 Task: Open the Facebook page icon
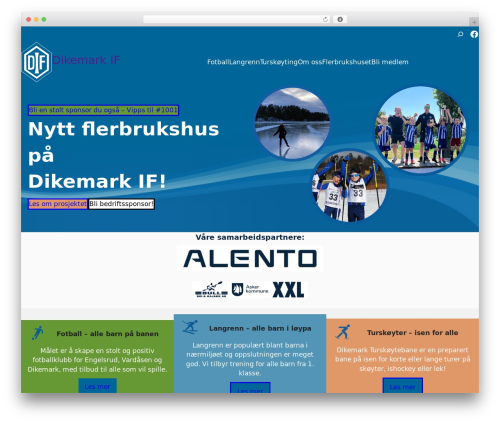click(x=474, y=34)
